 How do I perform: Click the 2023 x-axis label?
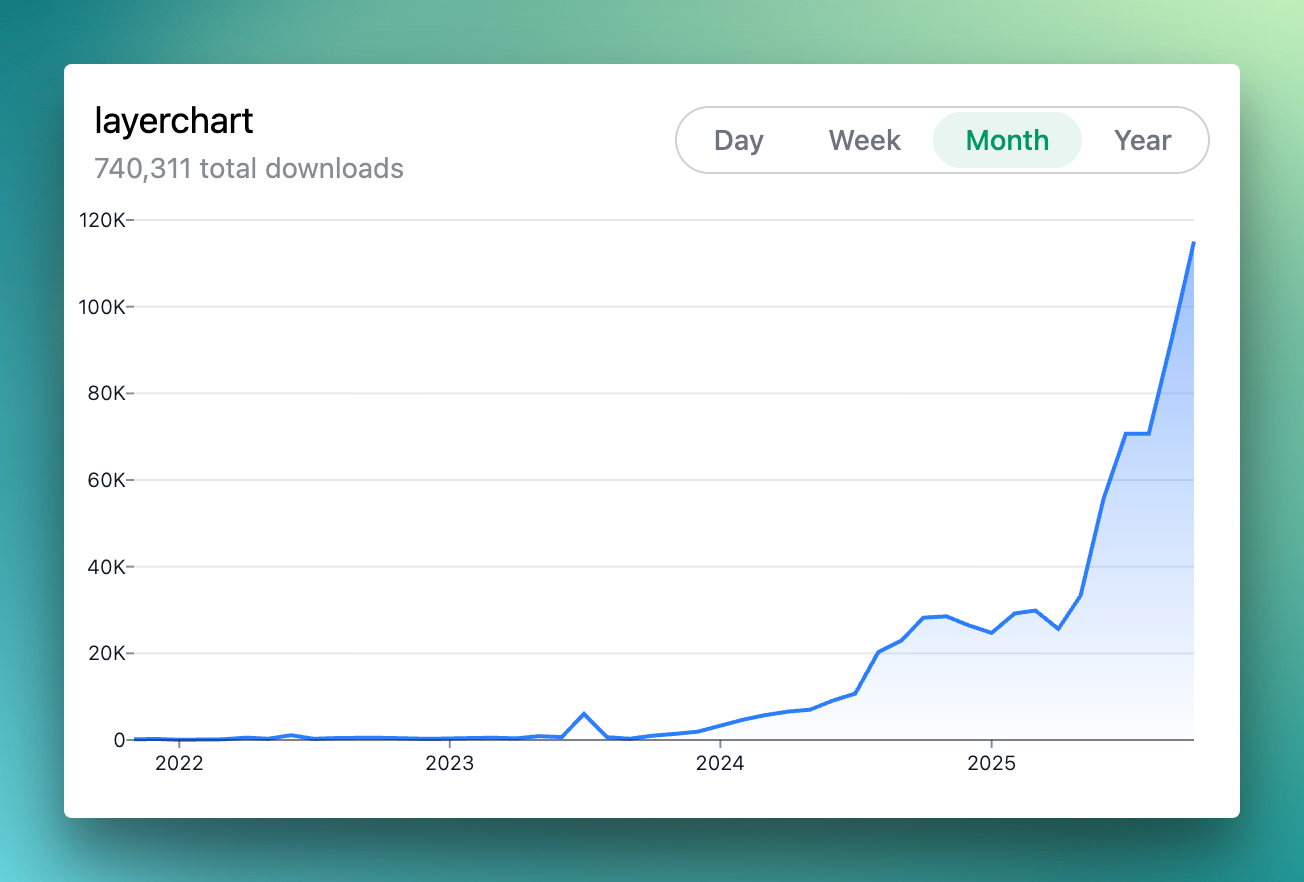coord(450,765)
